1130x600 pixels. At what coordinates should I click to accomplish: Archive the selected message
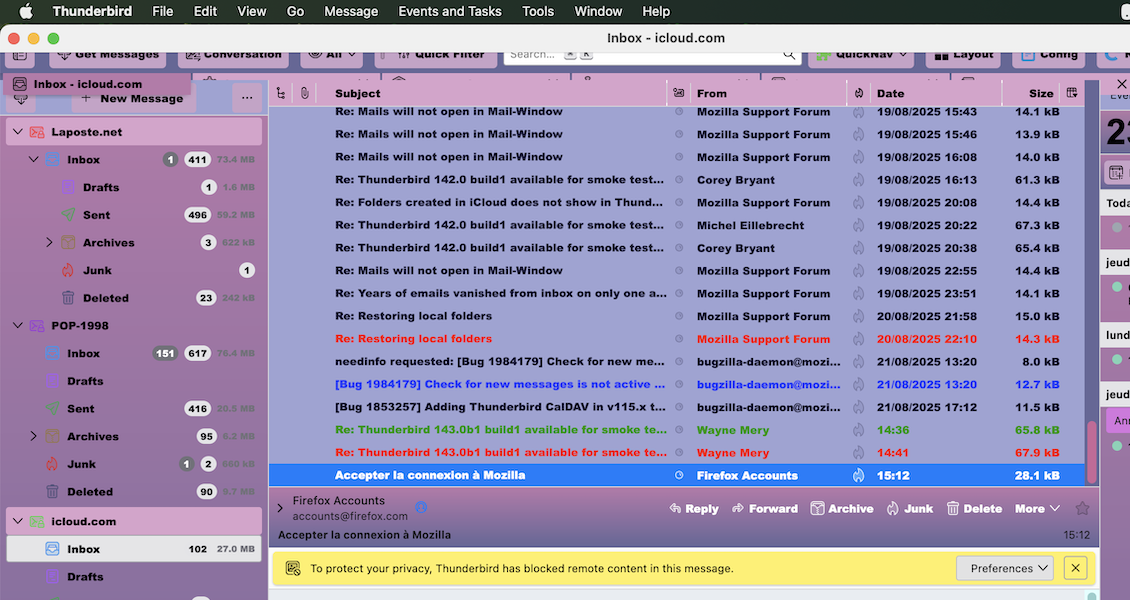[841, 508]
